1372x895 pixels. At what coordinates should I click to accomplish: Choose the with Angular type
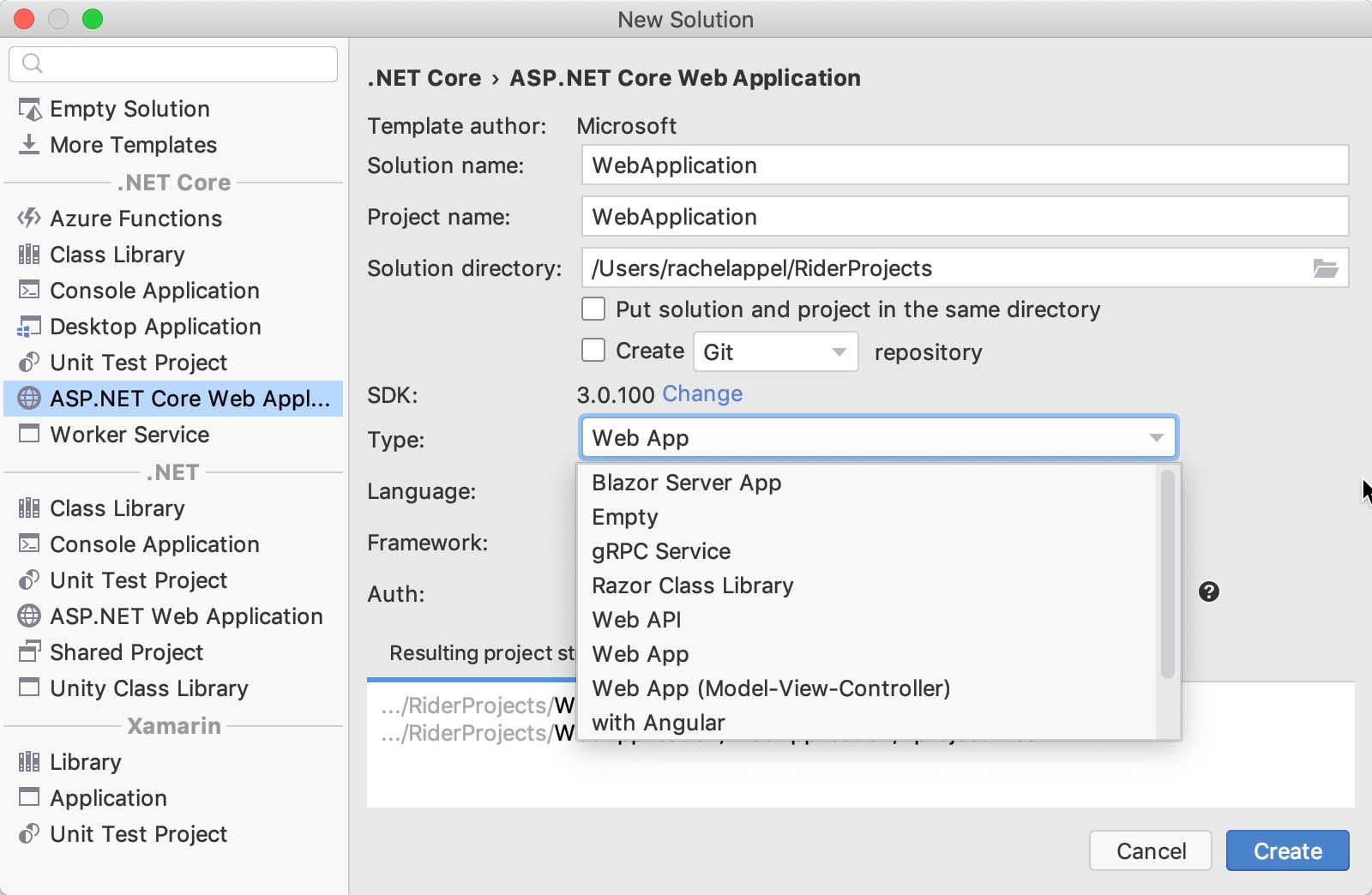(x=867, y=723)
